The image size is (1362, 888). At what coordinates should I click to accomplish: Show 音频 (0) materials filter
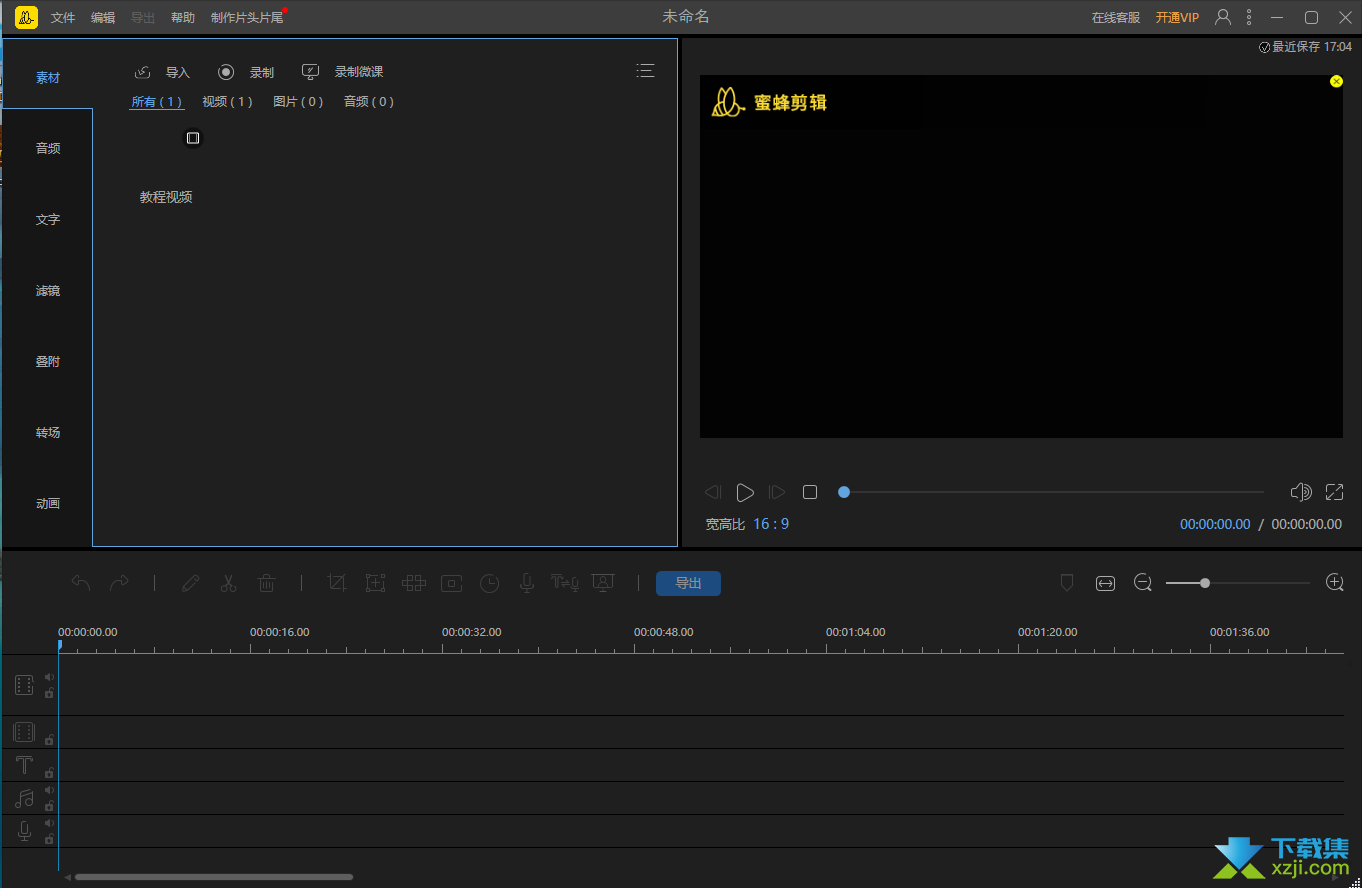click(x=369, y=102)
